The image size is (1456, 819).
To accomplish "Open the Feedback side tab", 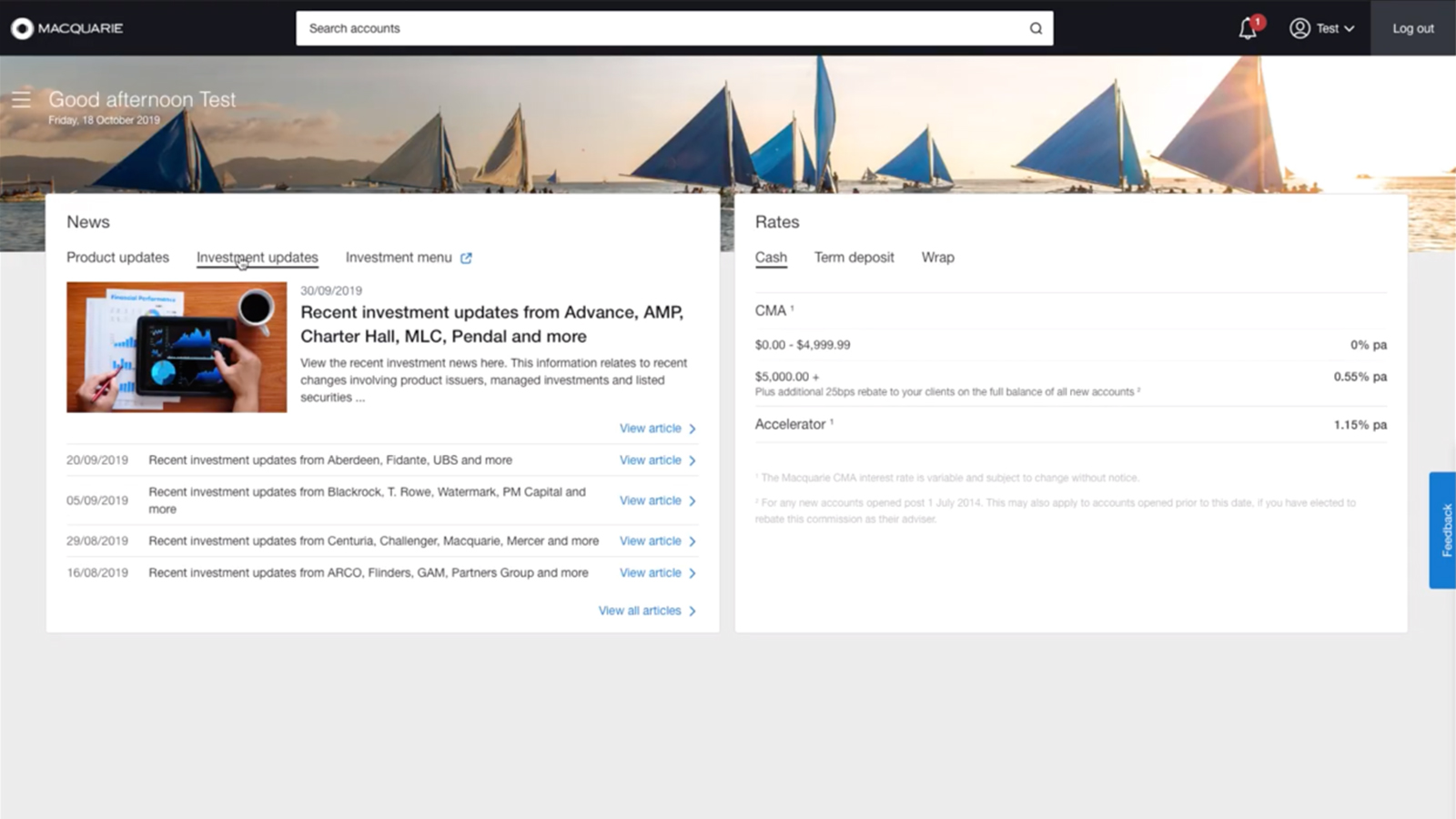I will click(1442, 530).
